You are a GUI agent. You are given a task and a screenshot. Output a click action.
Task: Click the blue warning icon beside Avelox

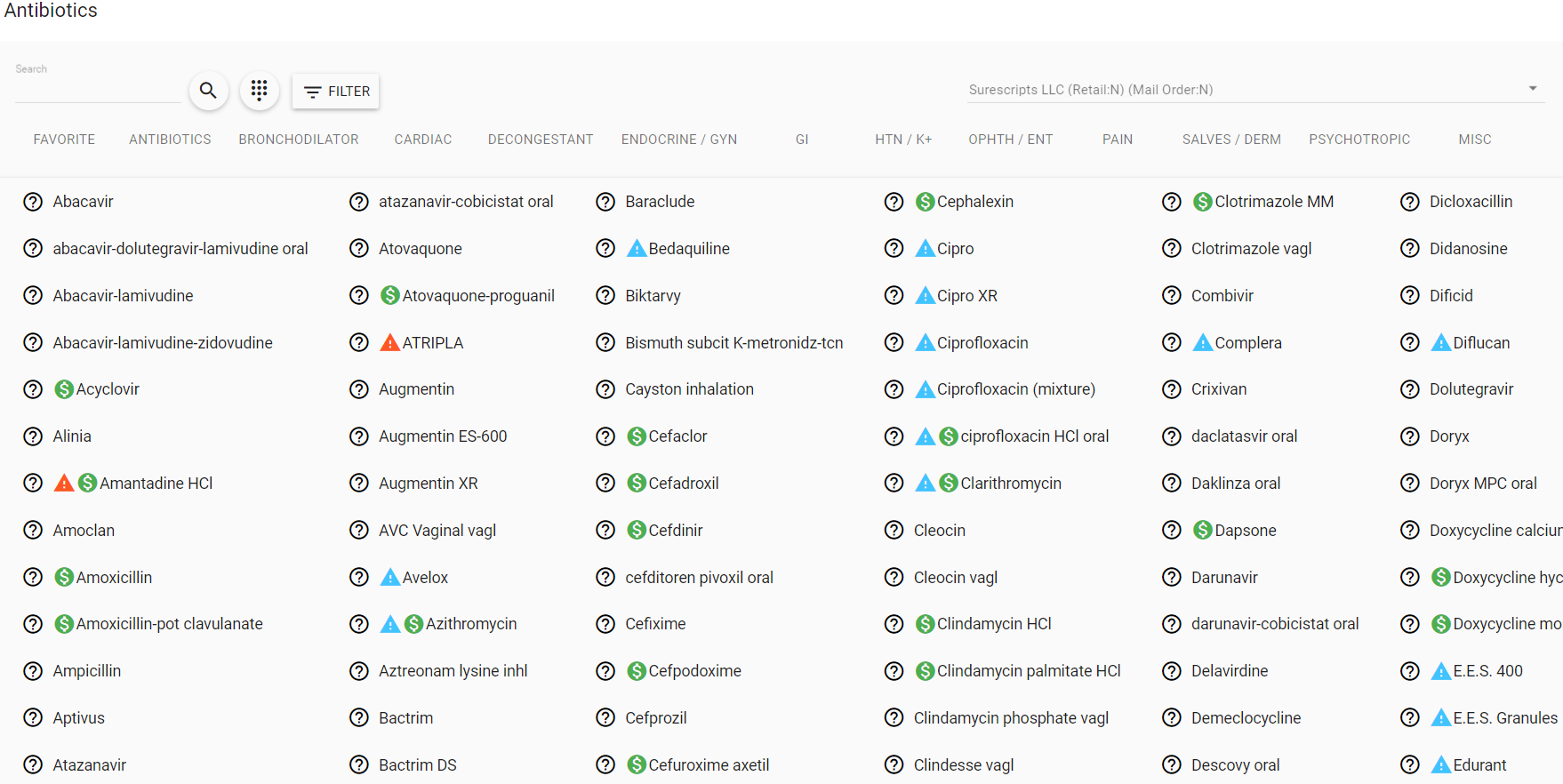point(389,578)
